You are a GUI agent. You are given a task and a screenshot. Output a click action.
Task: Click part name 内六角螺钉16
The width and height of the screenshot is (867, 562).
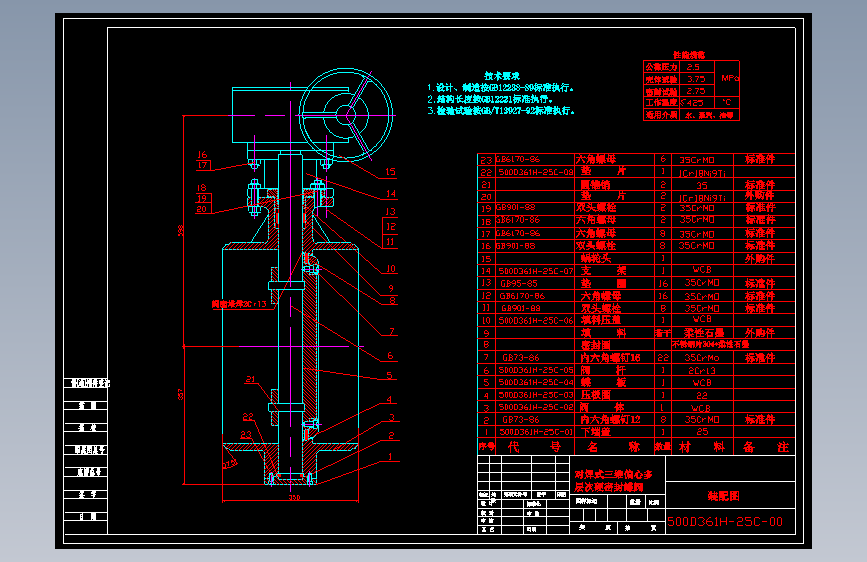tap(610, 358)
